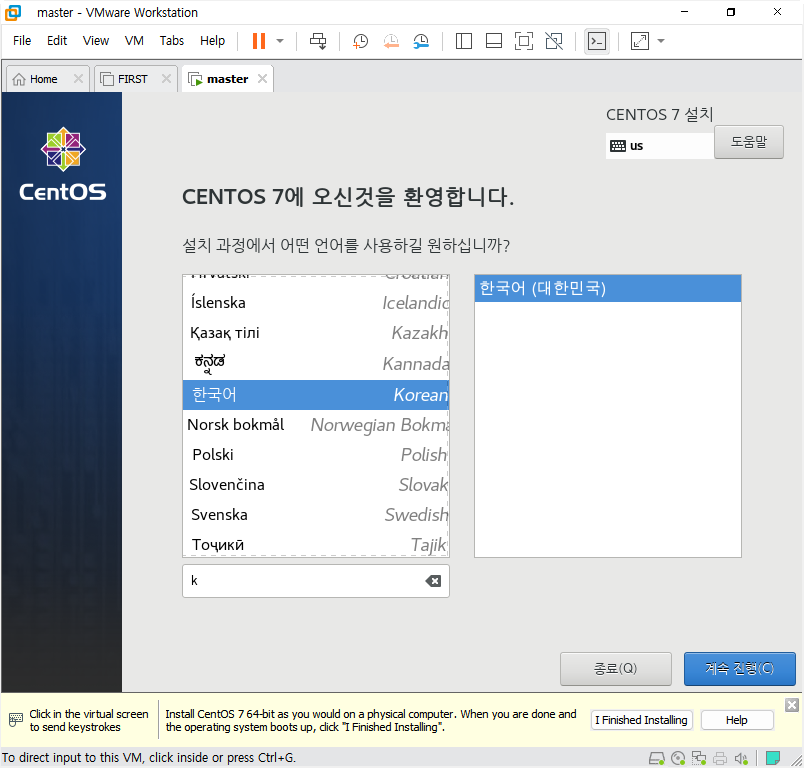
Task: Click the VMware Workstation title icon
Action: point(13,13)
